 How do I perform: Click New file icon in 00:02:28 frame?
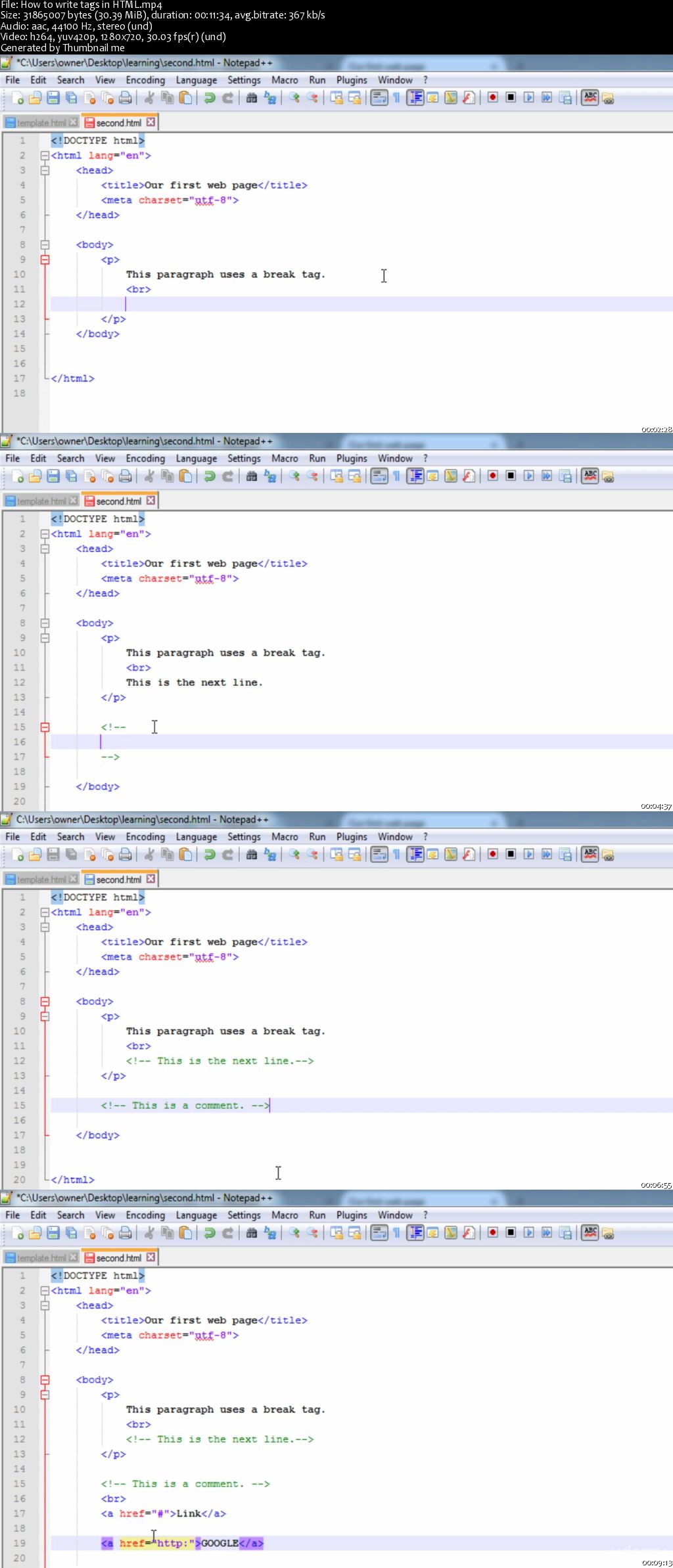(x=18, y=98)
